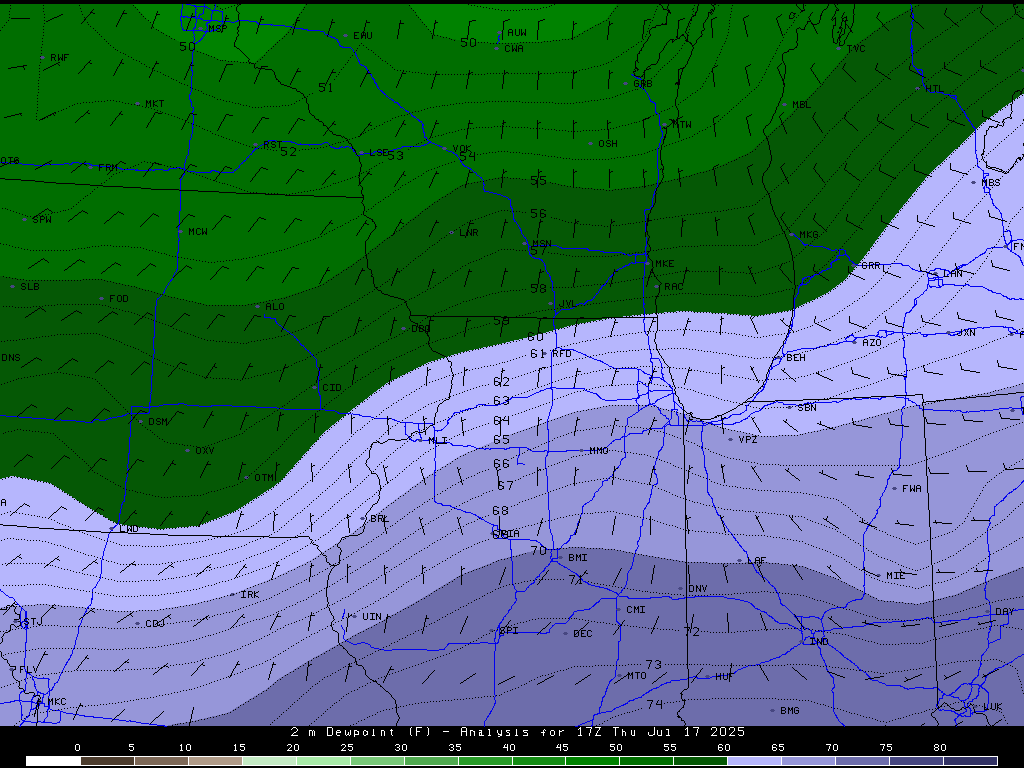Select the FWA station label
Viewport: 1024px width, 768px height.
[x=912, y=488]
